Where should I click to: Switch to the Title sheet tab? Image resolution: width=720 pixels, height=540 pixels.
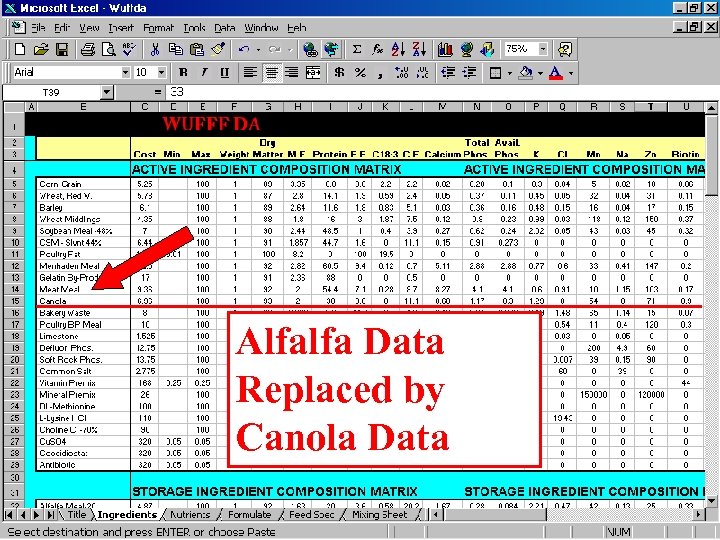pyautogui.click(x=77, y=515)
